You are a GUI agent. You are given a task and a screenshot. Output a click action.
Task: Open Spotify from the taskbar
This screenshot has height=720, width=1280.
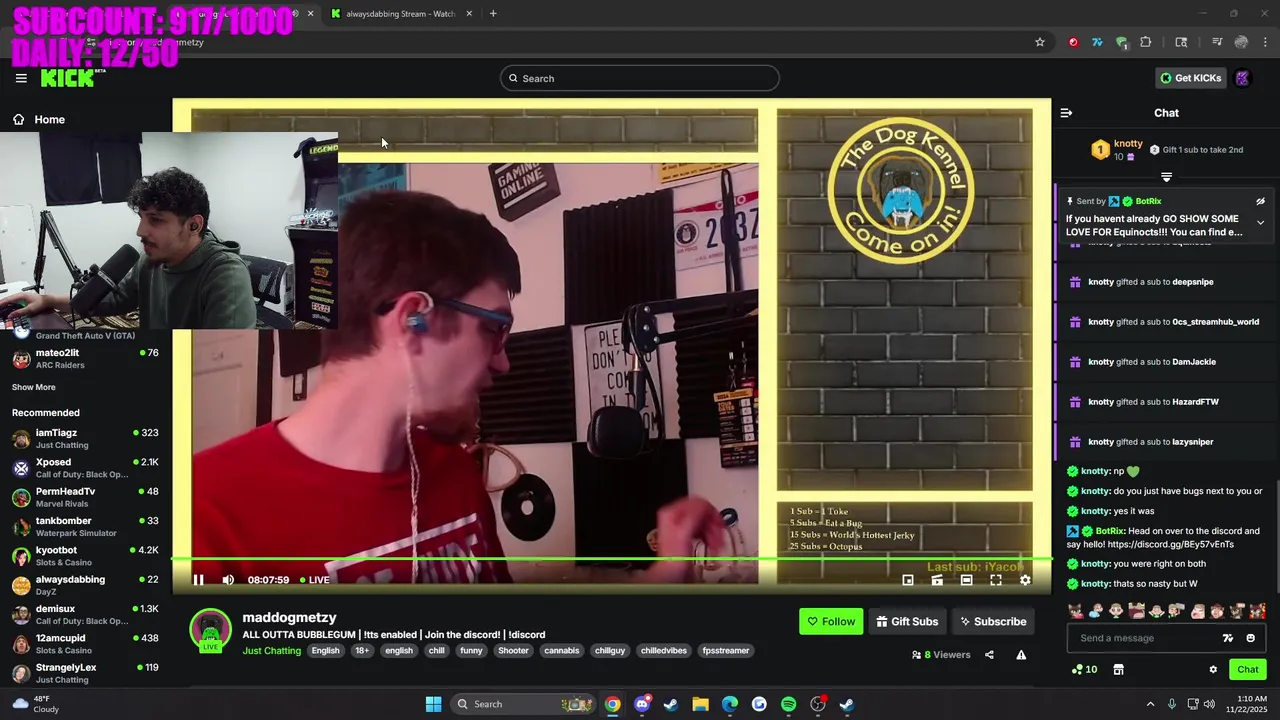pos(788,704)
